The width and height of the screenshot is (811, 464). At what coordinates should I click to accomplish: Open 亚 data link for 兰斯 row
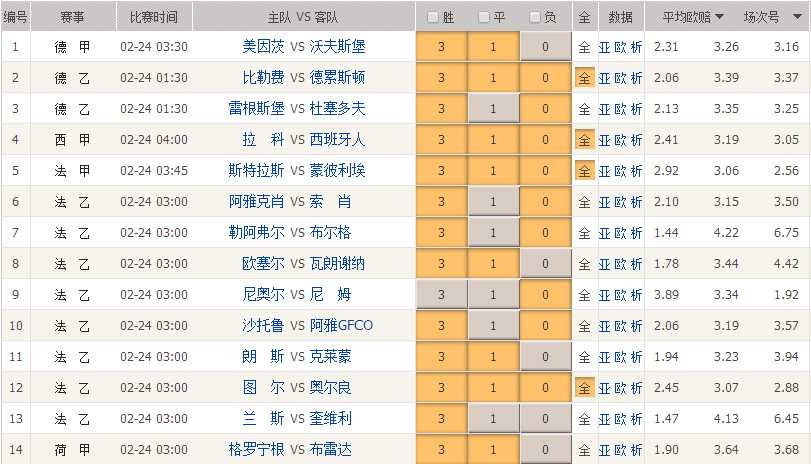(x=605, y=420)
